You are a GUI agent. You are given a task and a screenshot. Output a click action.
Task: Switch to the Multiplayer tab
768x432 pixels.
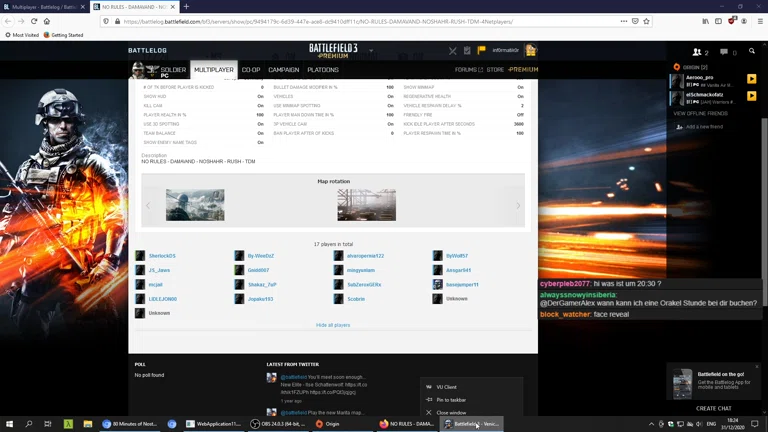pyautogui.click(x=214, y=70)
